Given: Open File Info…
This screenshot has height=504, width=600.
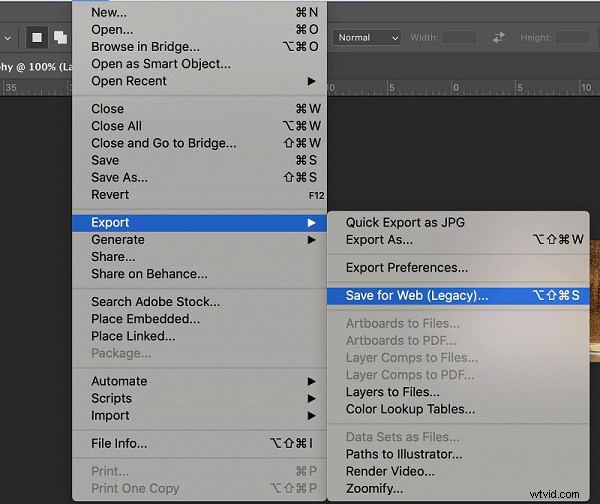Looking at the screenshot, I should 119,443.
